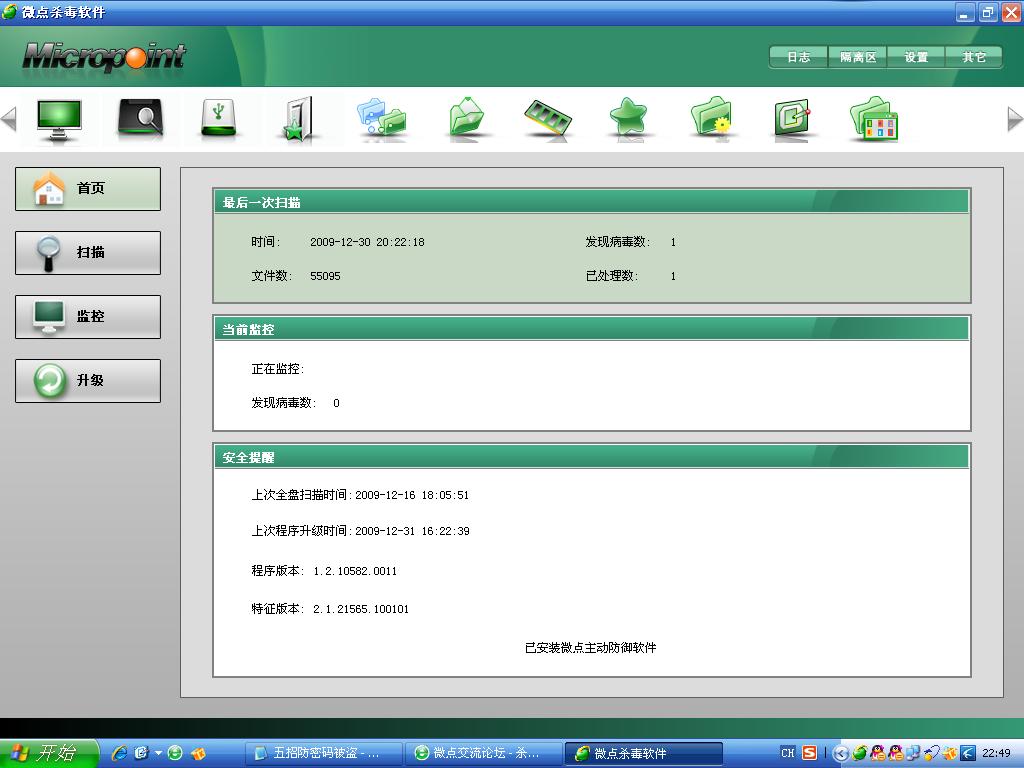Open the folder with gear icon
Screen dimensions: 1024x768
click(x=711, y=118)
